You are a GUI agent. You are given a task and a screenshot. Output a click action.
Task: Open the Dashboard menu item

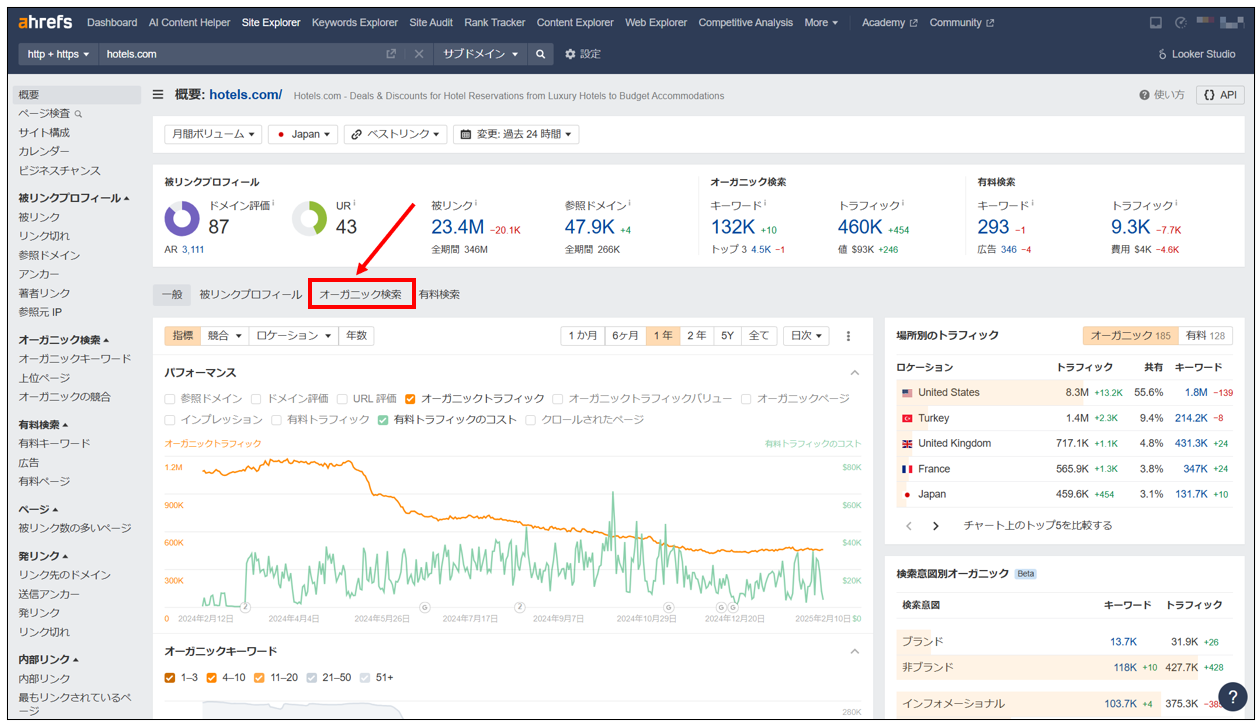(112, 22)
